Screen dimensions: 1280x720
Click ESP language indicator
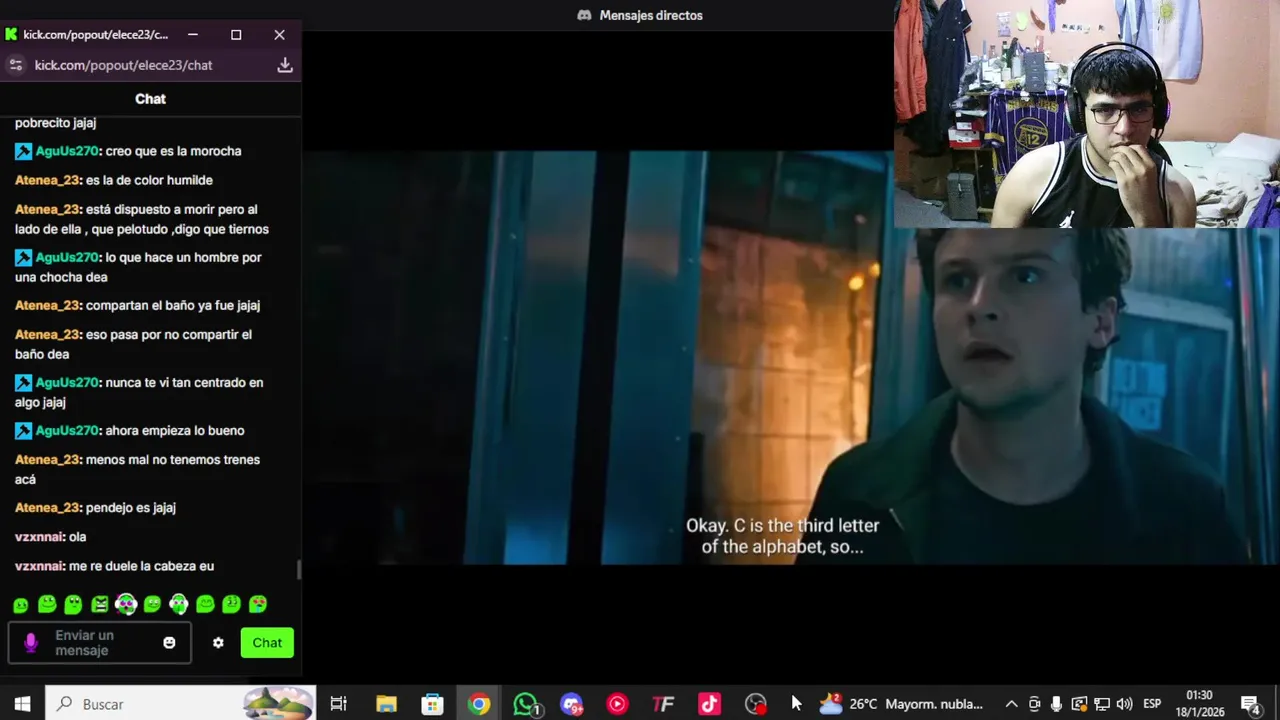[x=1152, y=704]
